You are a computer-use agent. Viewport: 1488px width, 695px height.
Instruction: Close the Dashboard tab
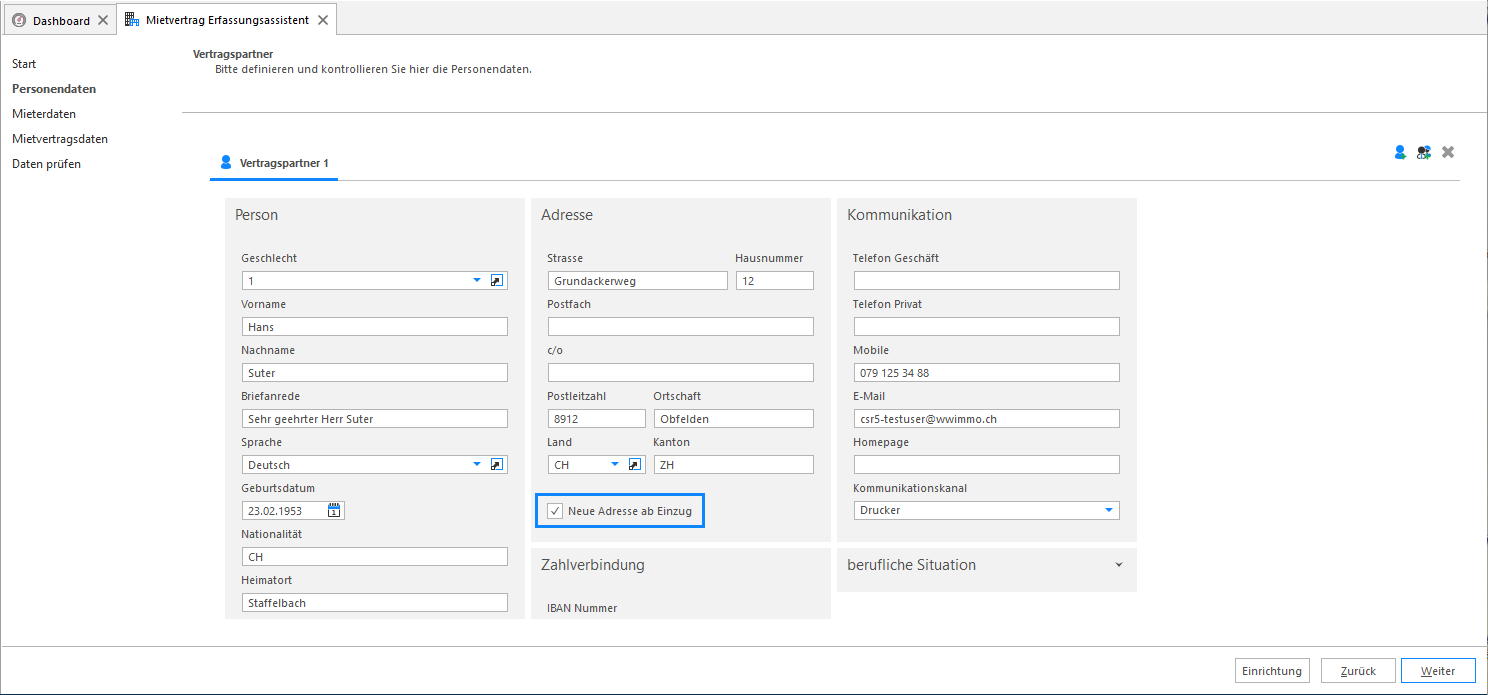[x=103, y=20]
